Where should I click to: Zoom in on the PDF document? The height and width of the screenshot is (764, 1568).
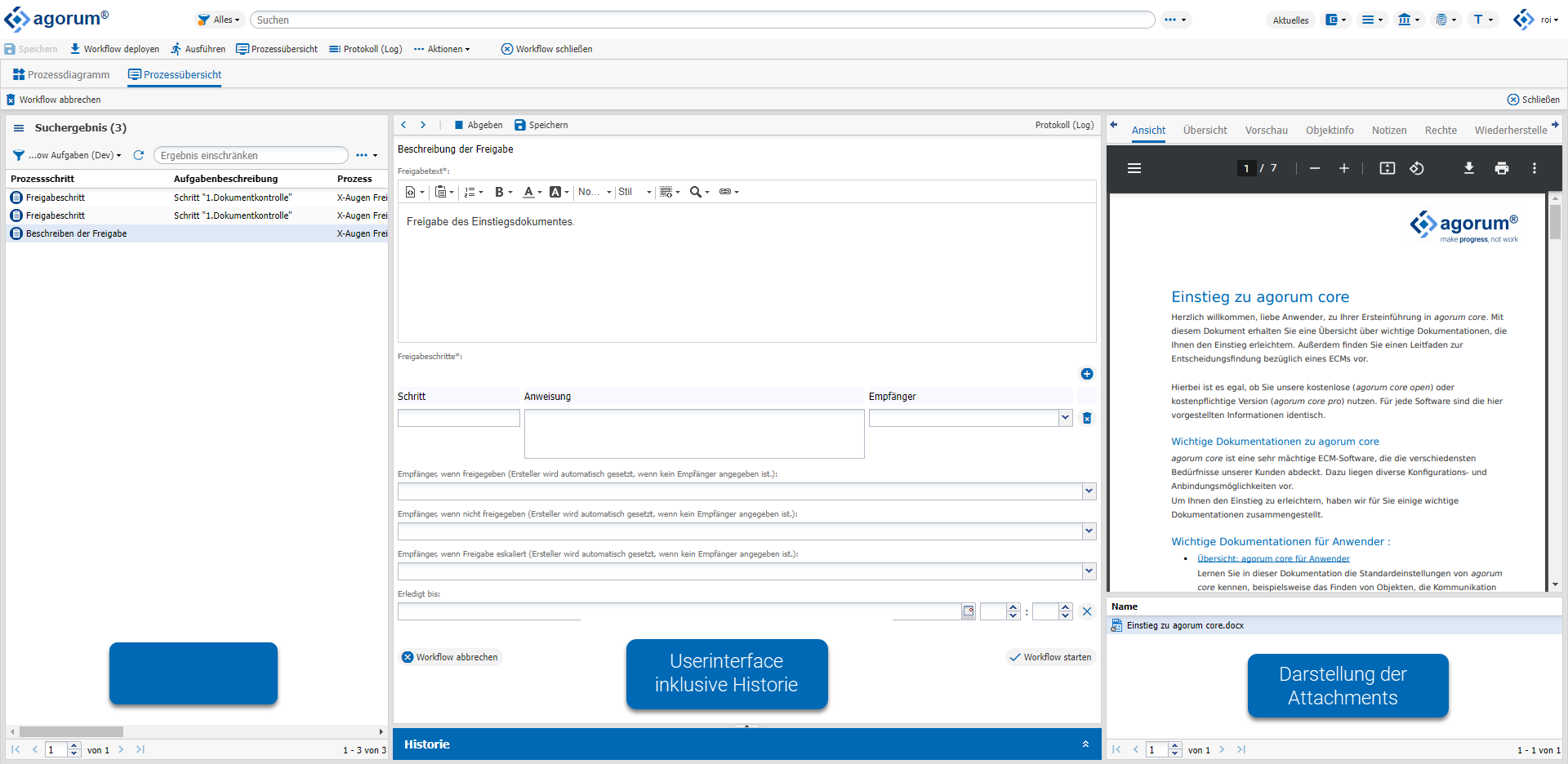pyautogui.click(x=1344, y=168)
